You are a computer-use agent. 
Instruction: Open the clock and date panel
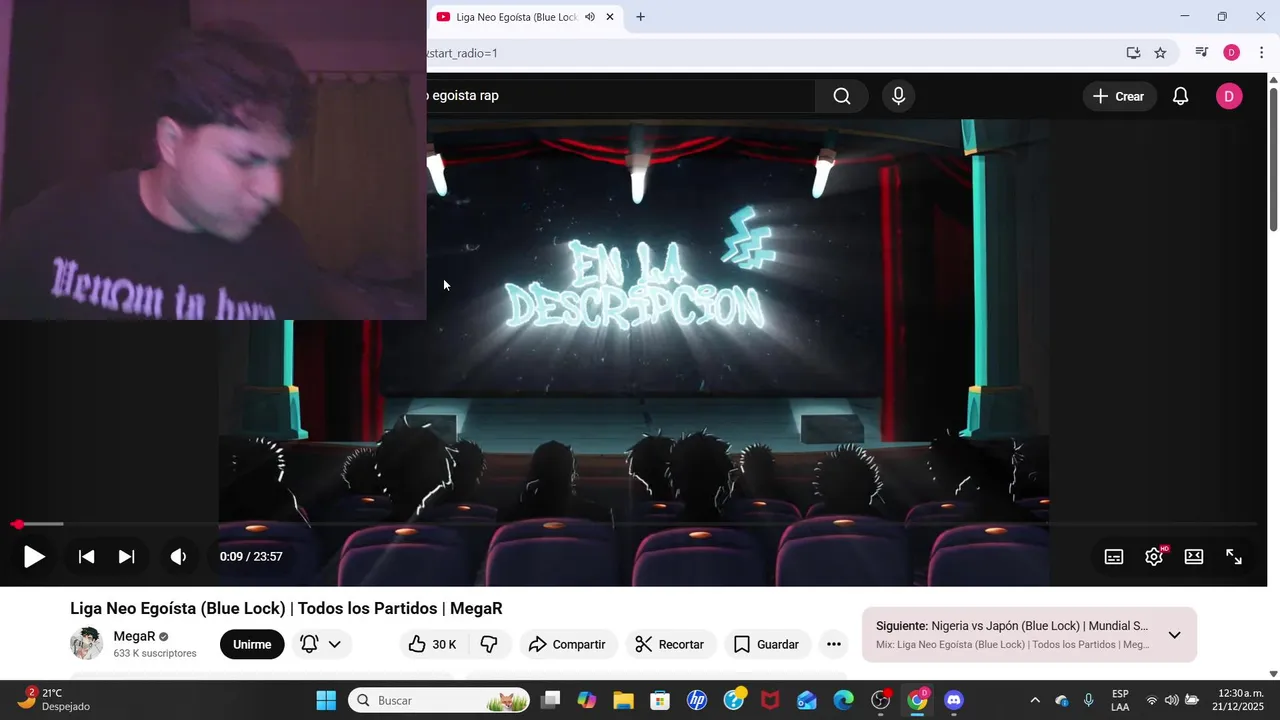click(1239, 700)
